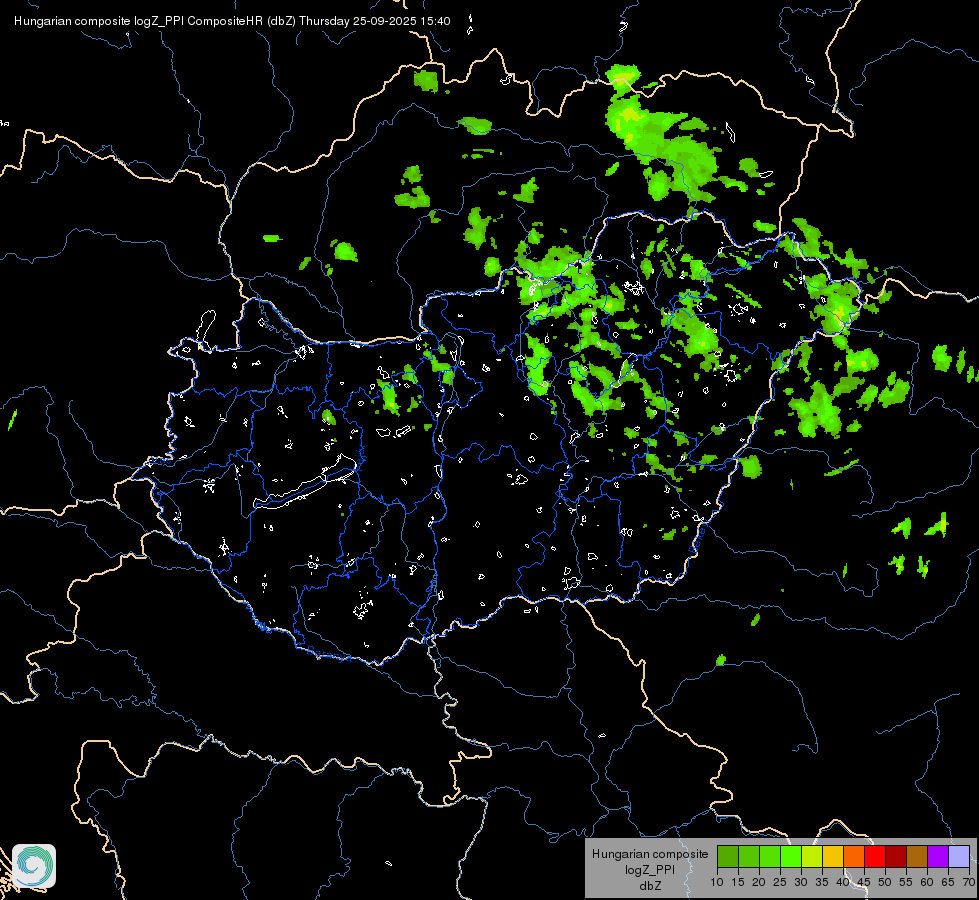This screenshot has height=900, width=979.
Task: Select the 35-40 dBZ yellow swatch
Action: coord(832,856)
